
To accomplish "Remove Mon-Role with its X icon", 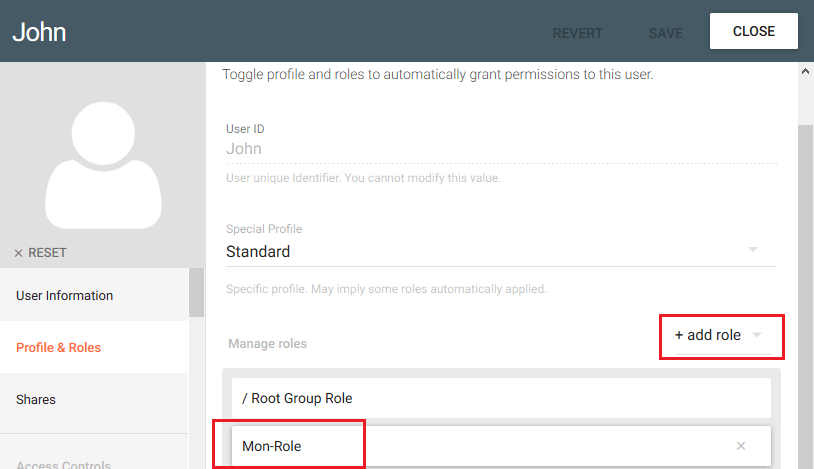I will 741,446.
